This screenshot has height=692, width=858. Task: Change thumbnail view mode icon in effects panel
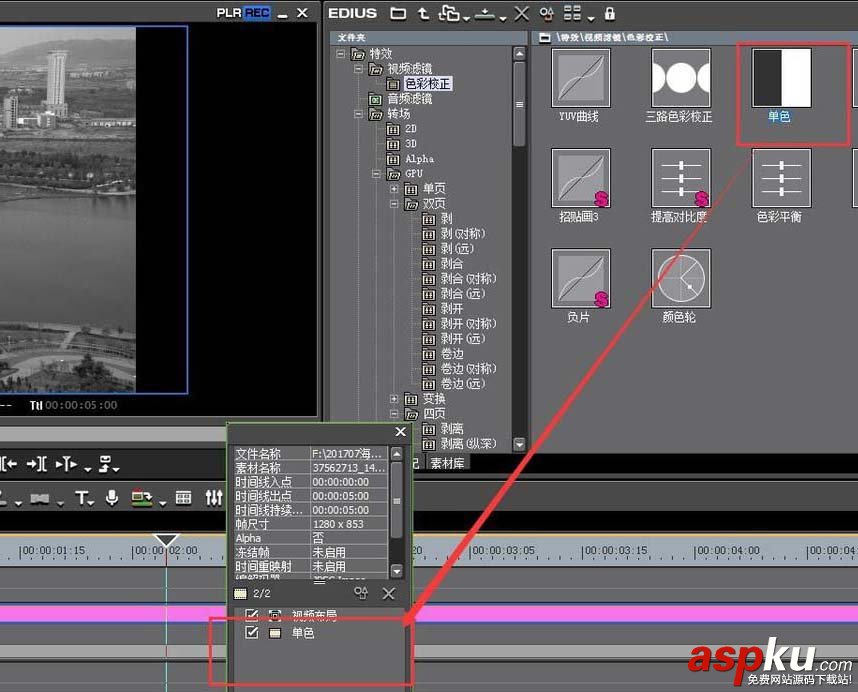(572, 13)
